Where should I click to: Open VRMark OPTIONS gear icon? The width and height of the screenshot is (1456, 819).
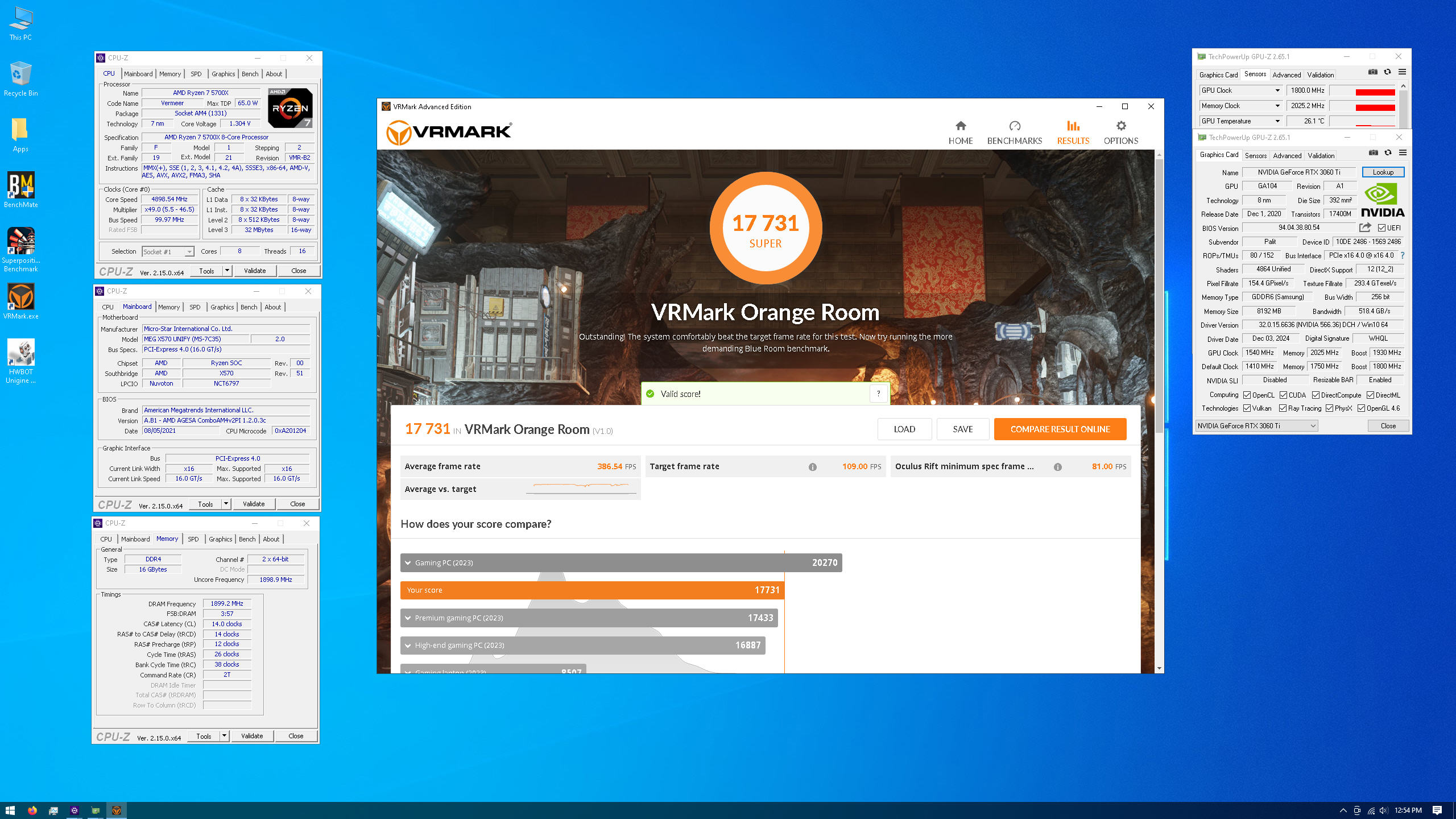(1121, 126)
